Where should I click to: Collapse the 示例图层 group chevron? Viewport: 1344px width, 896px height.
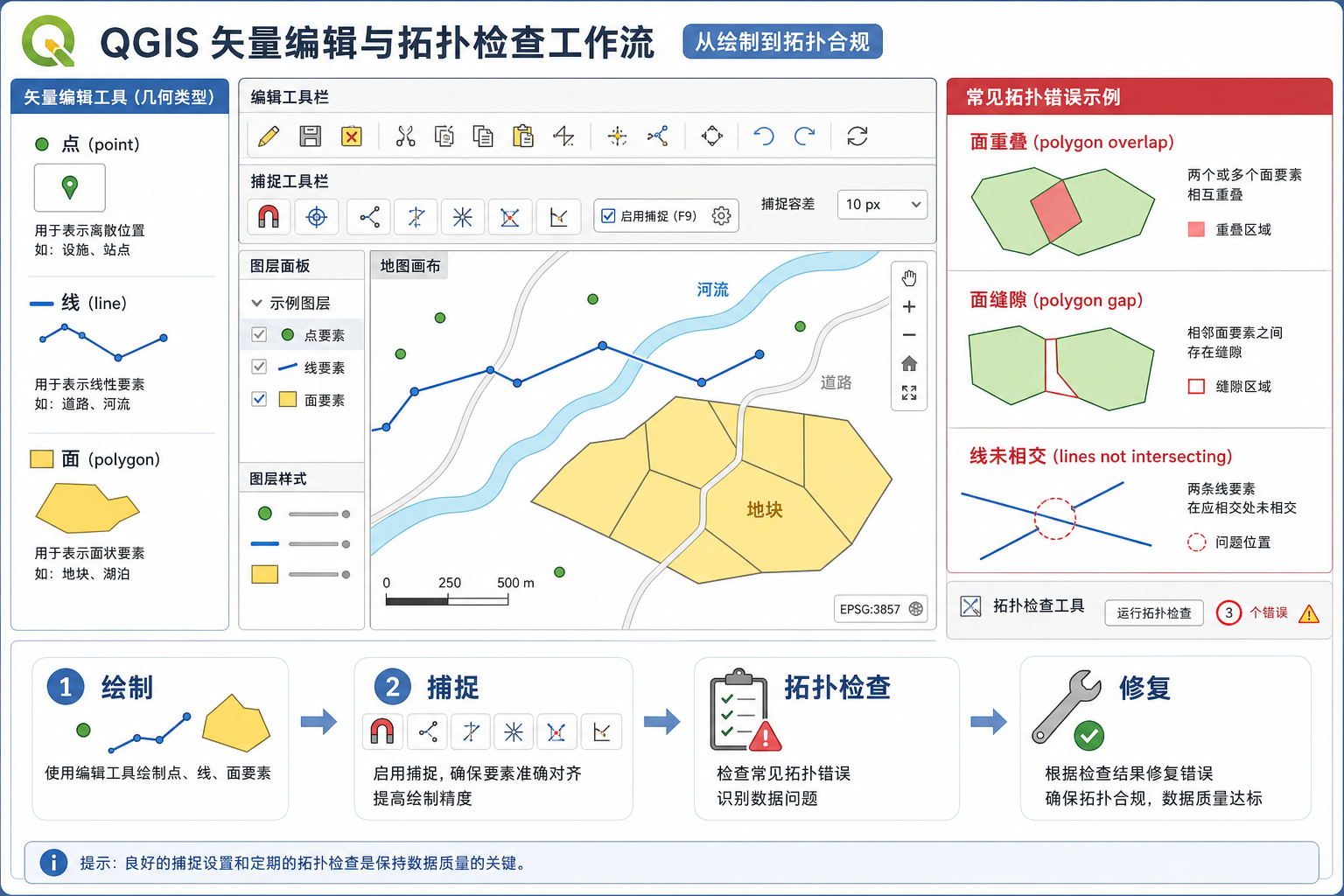(256, 303)
